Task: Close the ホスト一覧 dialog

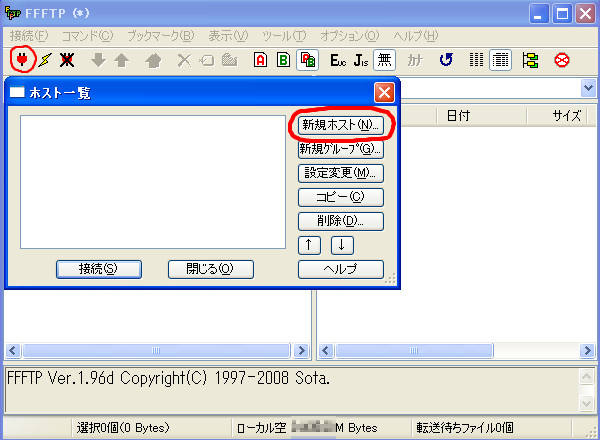Action: pos(384,93)
